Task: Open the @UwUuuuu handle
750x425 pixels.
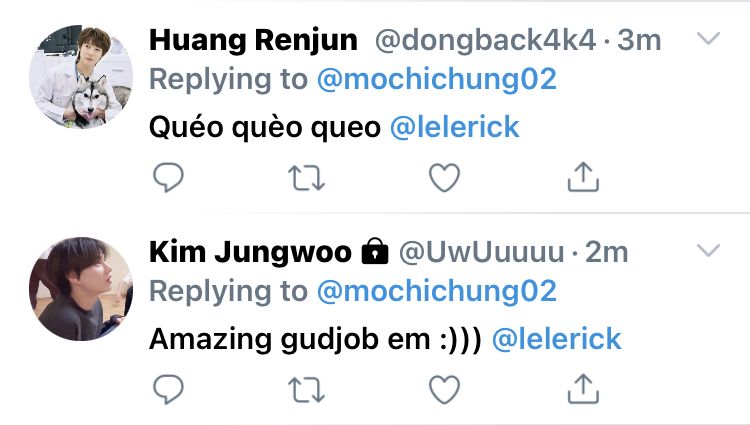Action: click(482, 252)
